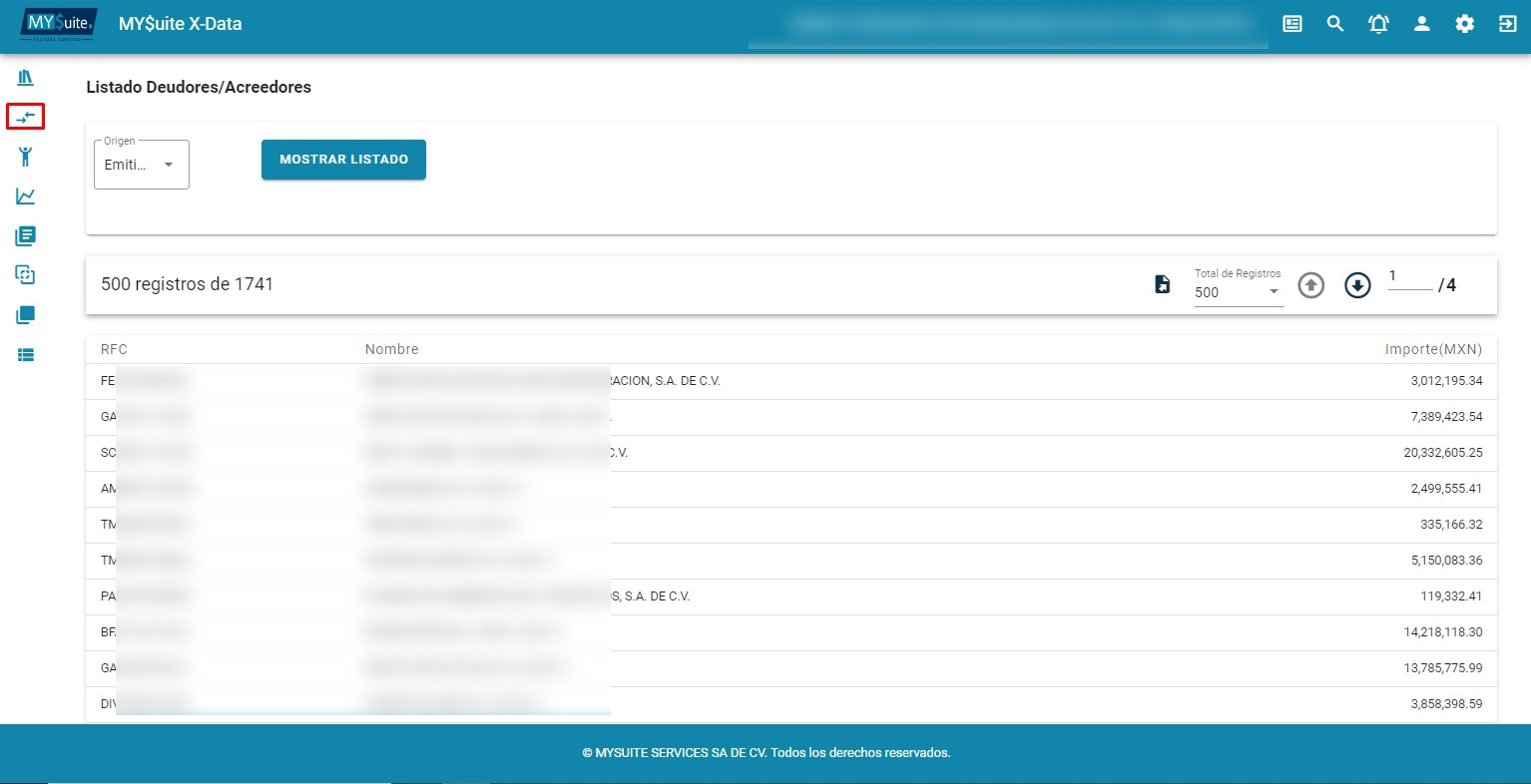Click the page number input field
The image size is (1531, 784).
[x=1409, y=277]
